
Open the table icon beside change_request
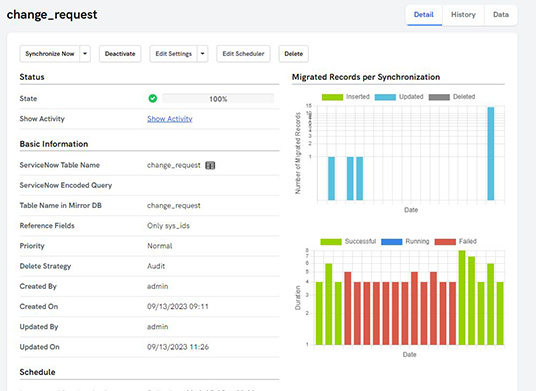(x=210, y=165)
